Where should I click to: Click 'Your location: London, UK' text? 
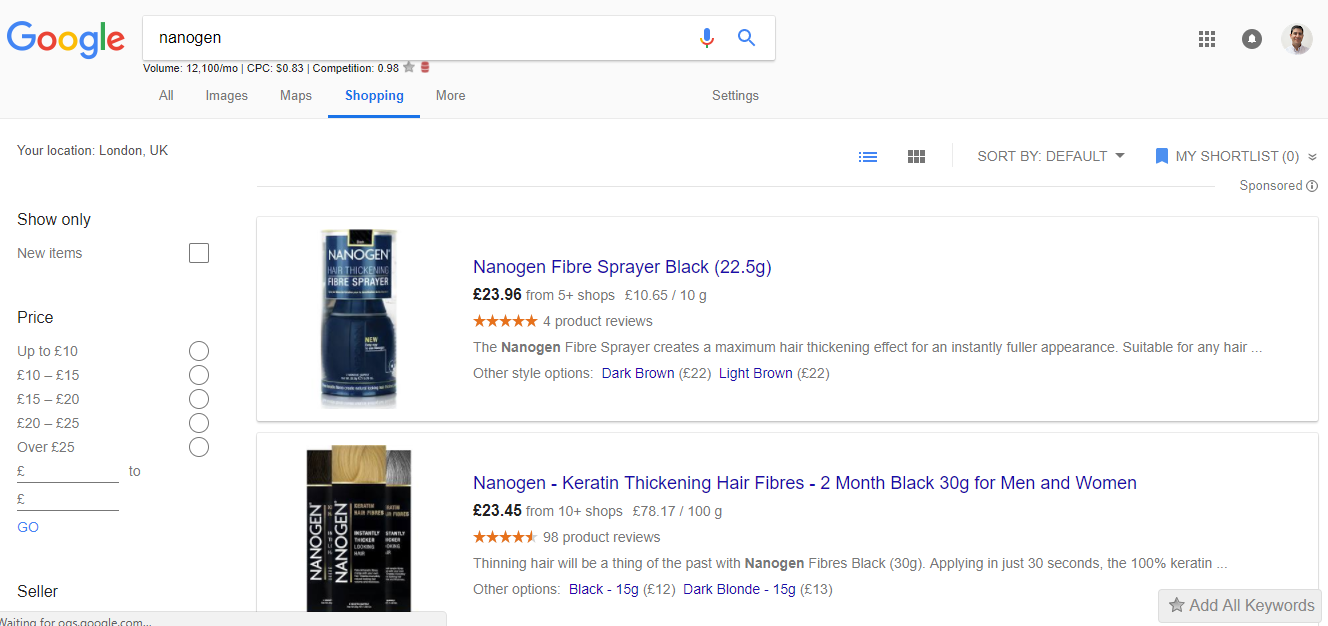pyautogui.click(x=93, y=151)
